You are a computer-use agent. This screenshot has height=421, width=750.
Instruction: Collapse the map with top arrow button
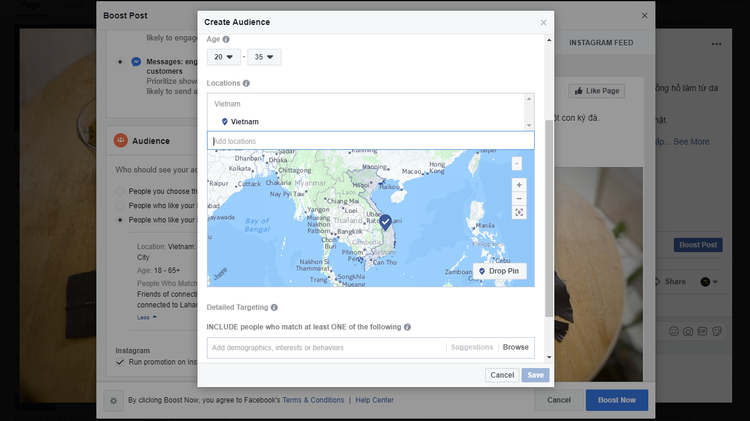517,164
